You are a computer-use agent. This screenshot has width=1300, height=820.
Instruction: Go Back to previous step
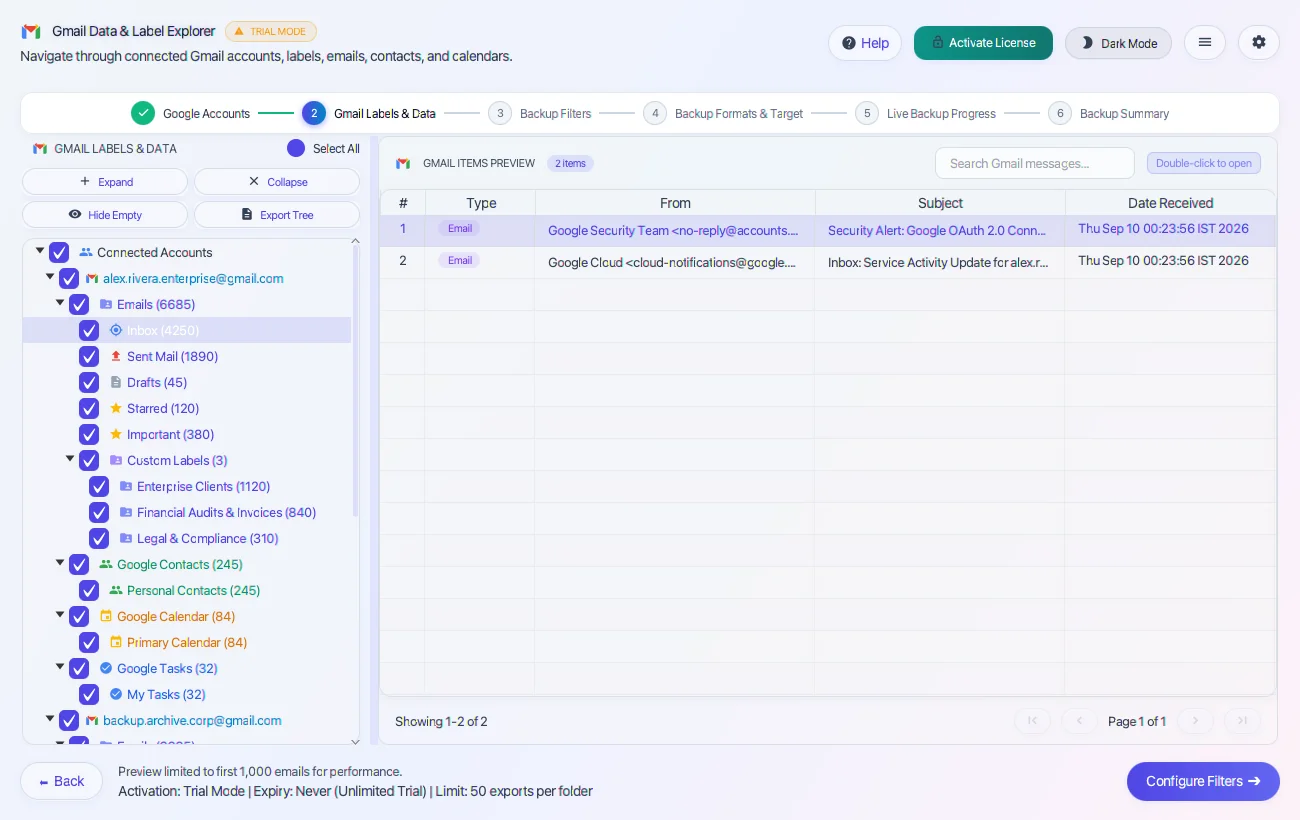(x=61, y=781)
